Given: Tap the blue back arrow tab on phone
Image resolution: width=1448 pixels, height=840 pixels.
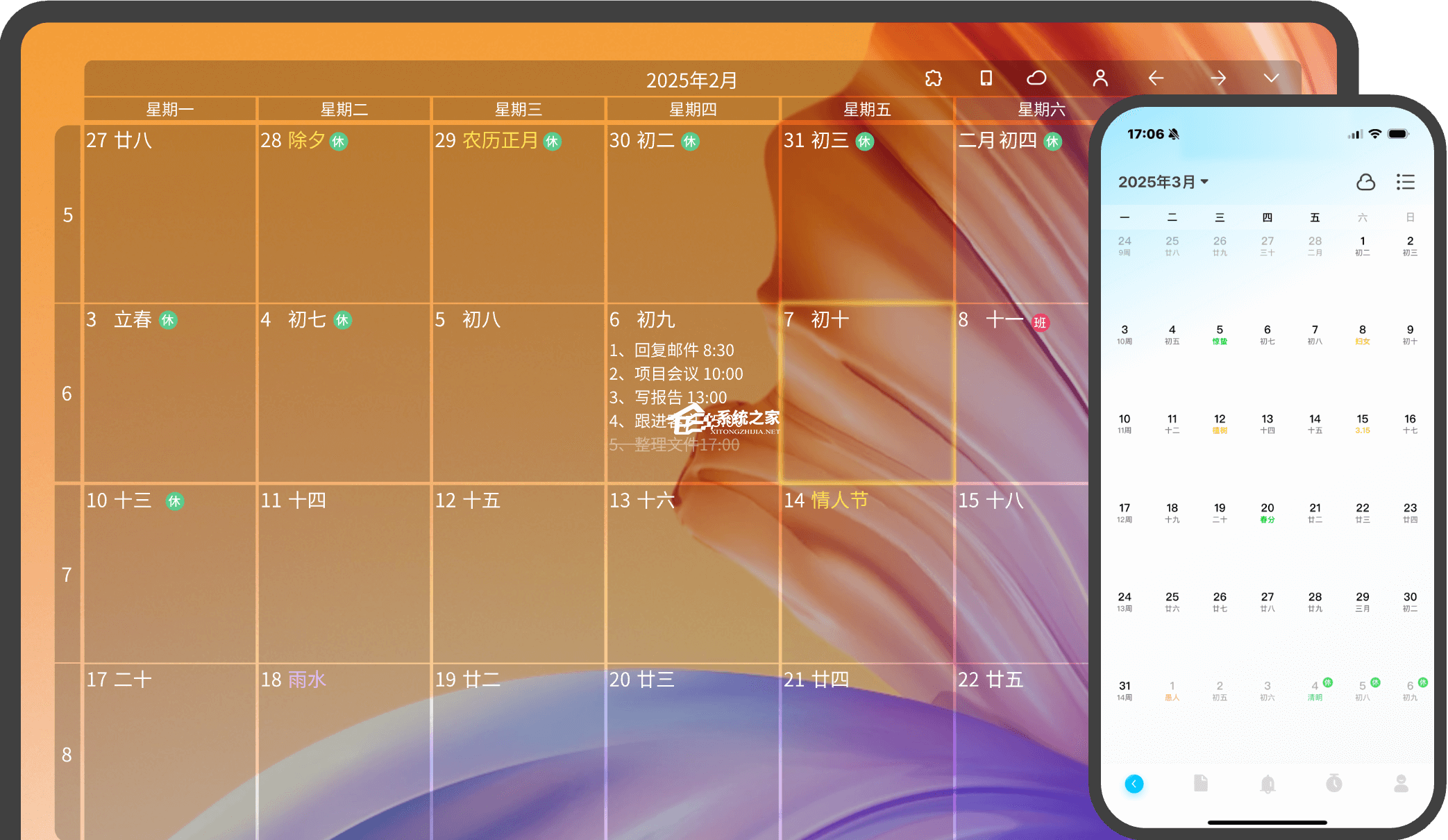Looking at the screenshot, I should [x=1134, y=784].
